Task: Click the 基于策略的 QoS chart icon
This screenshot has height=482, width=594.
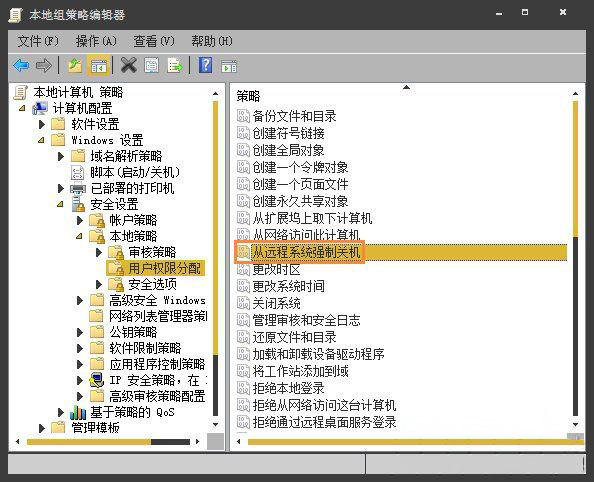Action: click(x=78, y=412)
